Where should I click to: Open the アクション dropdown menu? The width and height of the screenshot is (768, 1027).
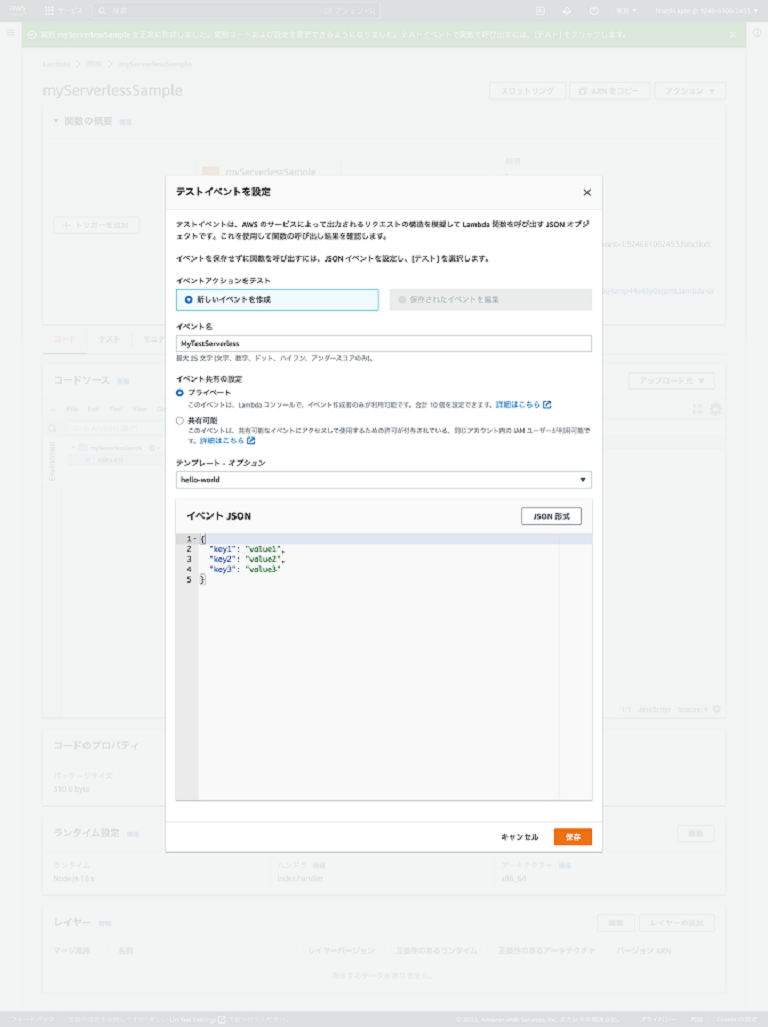click(x=690, y=91)
